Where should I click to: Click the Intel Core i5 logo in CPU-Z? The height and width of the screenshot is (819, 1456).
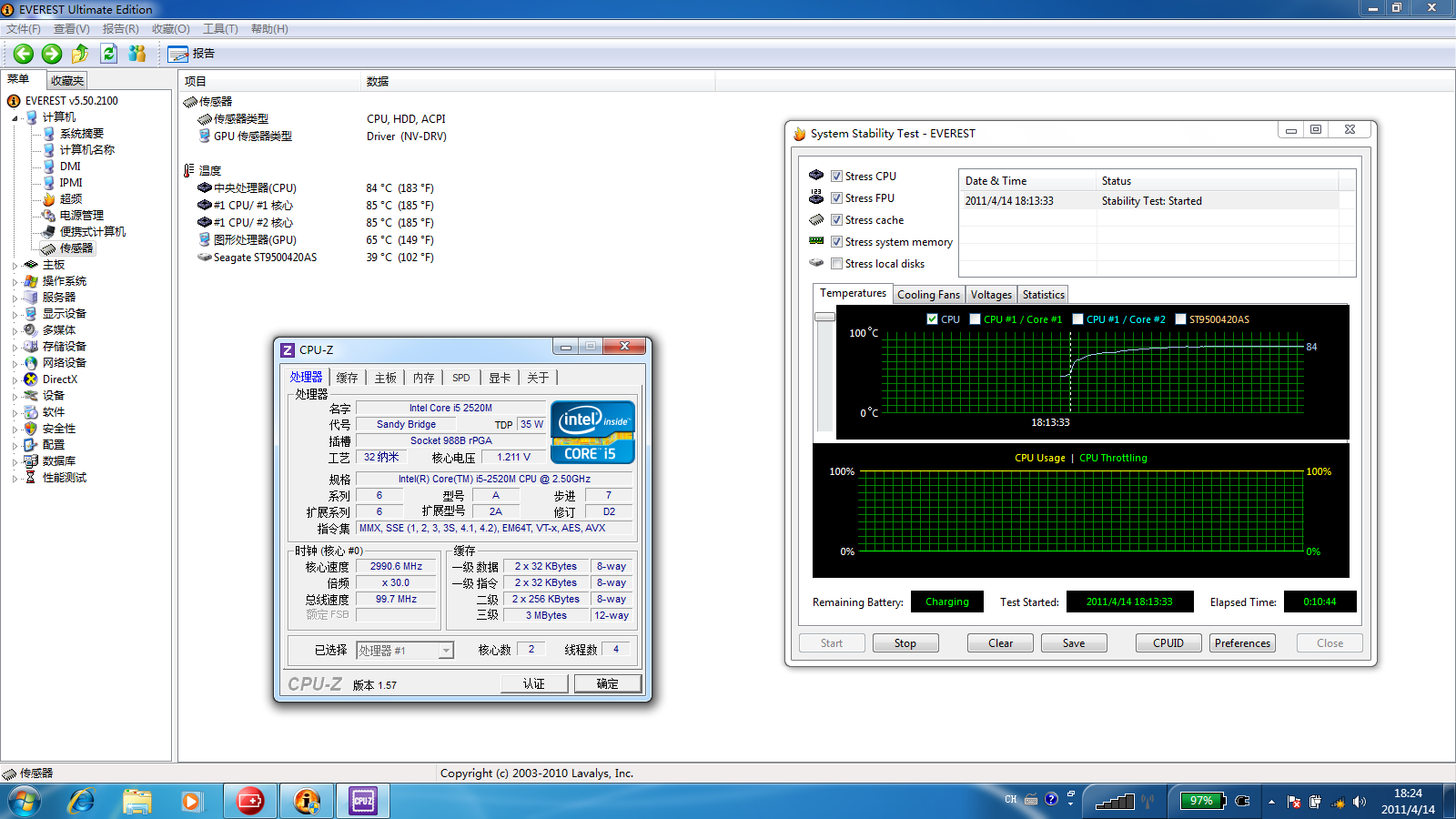point(592,432)
